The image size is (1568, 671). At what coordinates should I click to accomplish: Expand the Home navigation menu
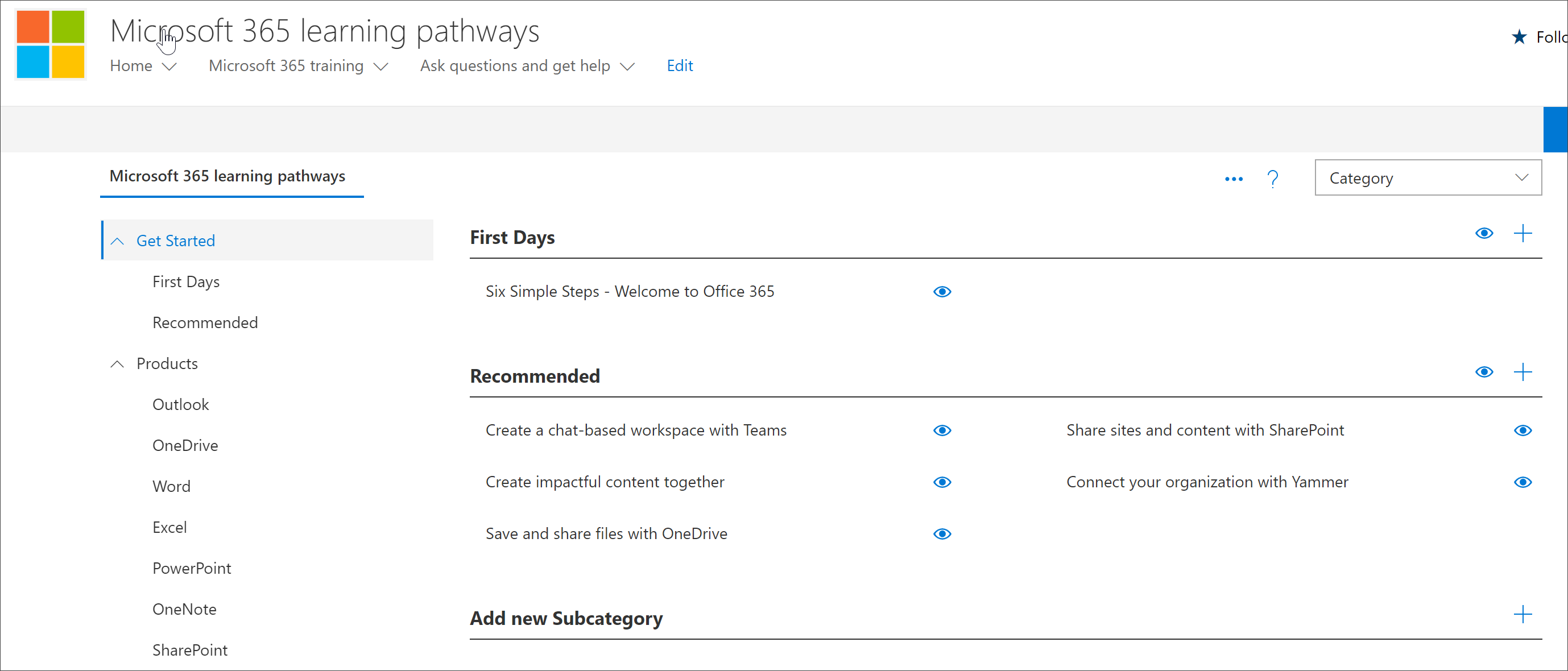click(167, 66)
